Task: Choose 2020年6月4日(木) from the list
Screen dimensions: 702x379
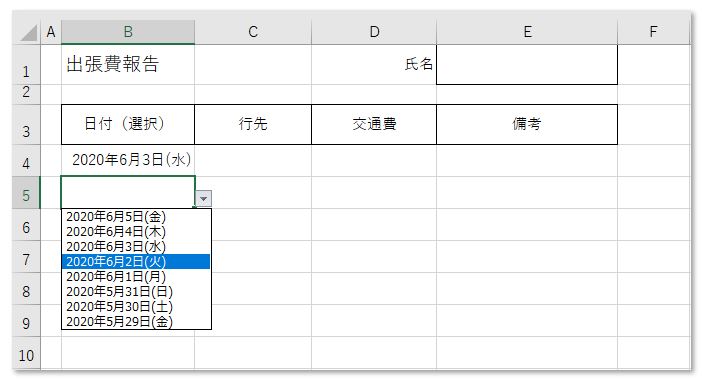Action: click(x=136, y=232)
